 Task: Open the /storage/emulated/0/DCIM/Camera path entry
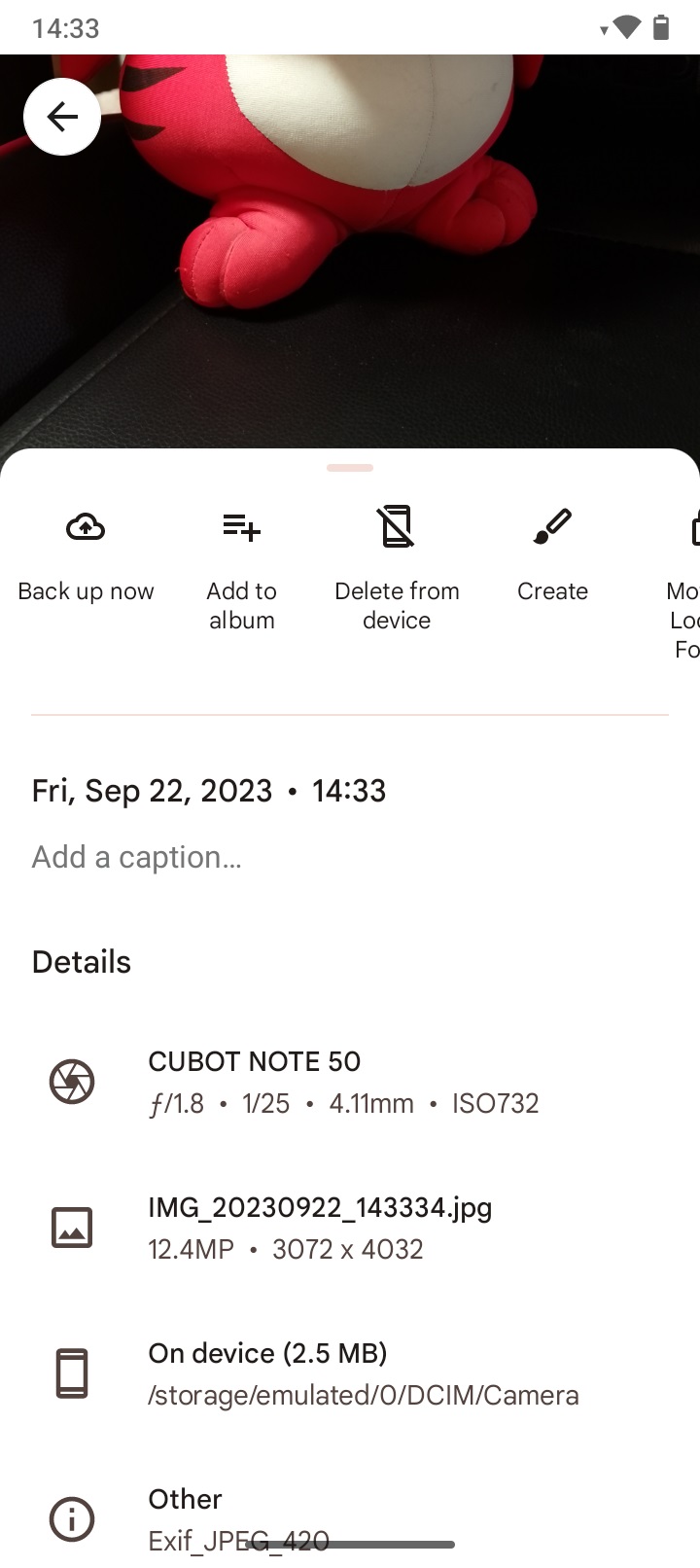pyautogui.click(x=363, y=1395)
